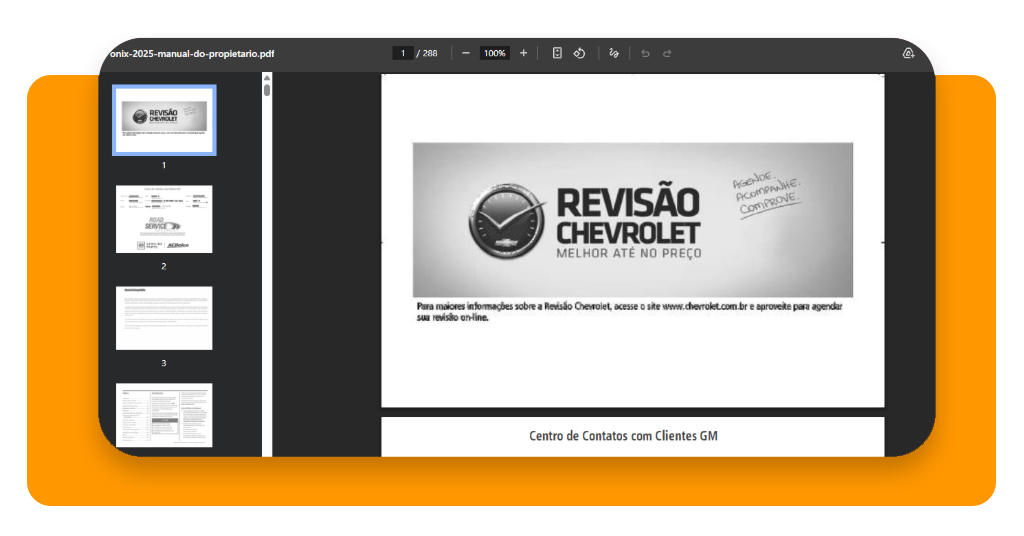Click the zoom in plus icon
Image resolution: width=1024 pixels, height=536 pixels.
(x=523, y=54)
